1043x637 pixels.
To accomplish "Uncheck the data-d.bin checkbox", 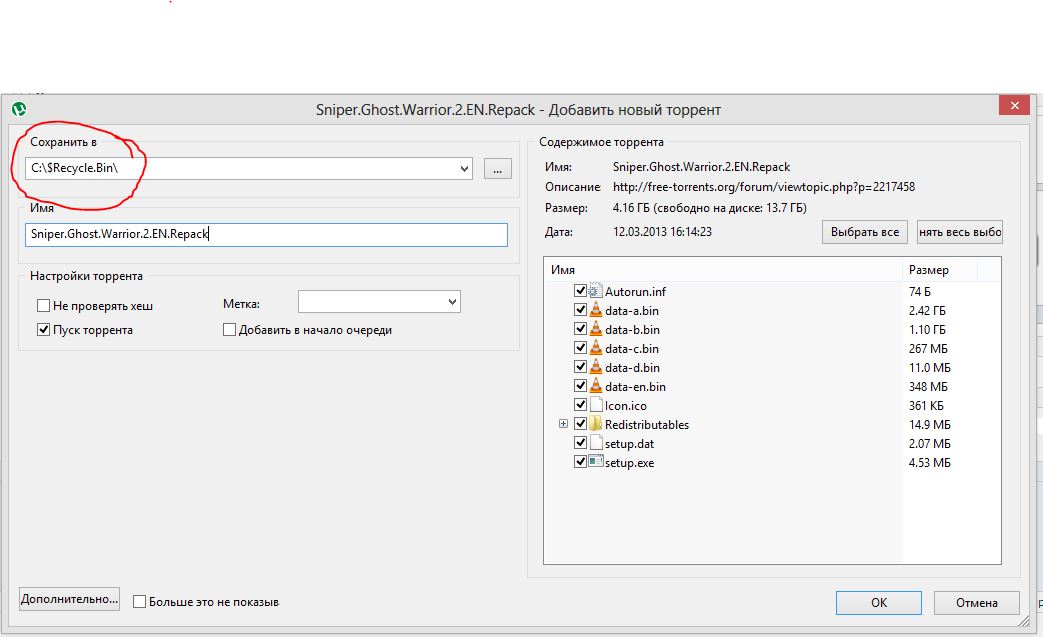I will pos(580,367).
